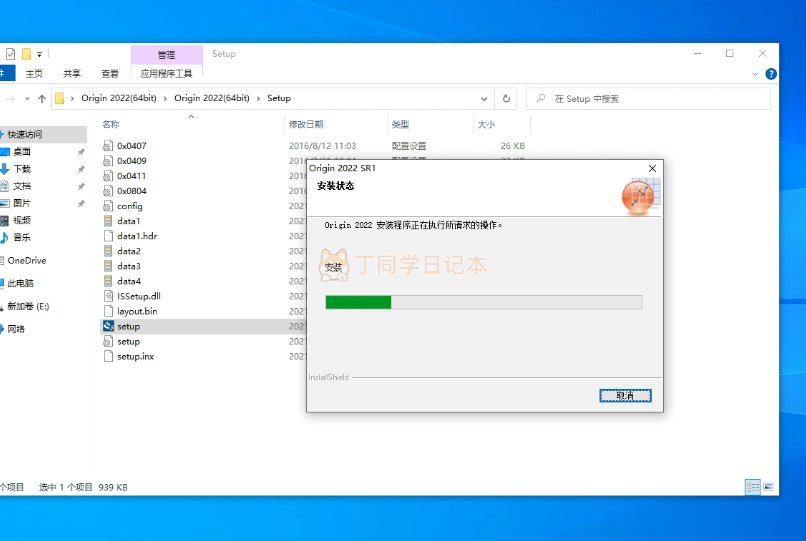Click the 取消 cancel button in installer
The width and height of the screenshot is (806, 541).
[x=625, y=395]
